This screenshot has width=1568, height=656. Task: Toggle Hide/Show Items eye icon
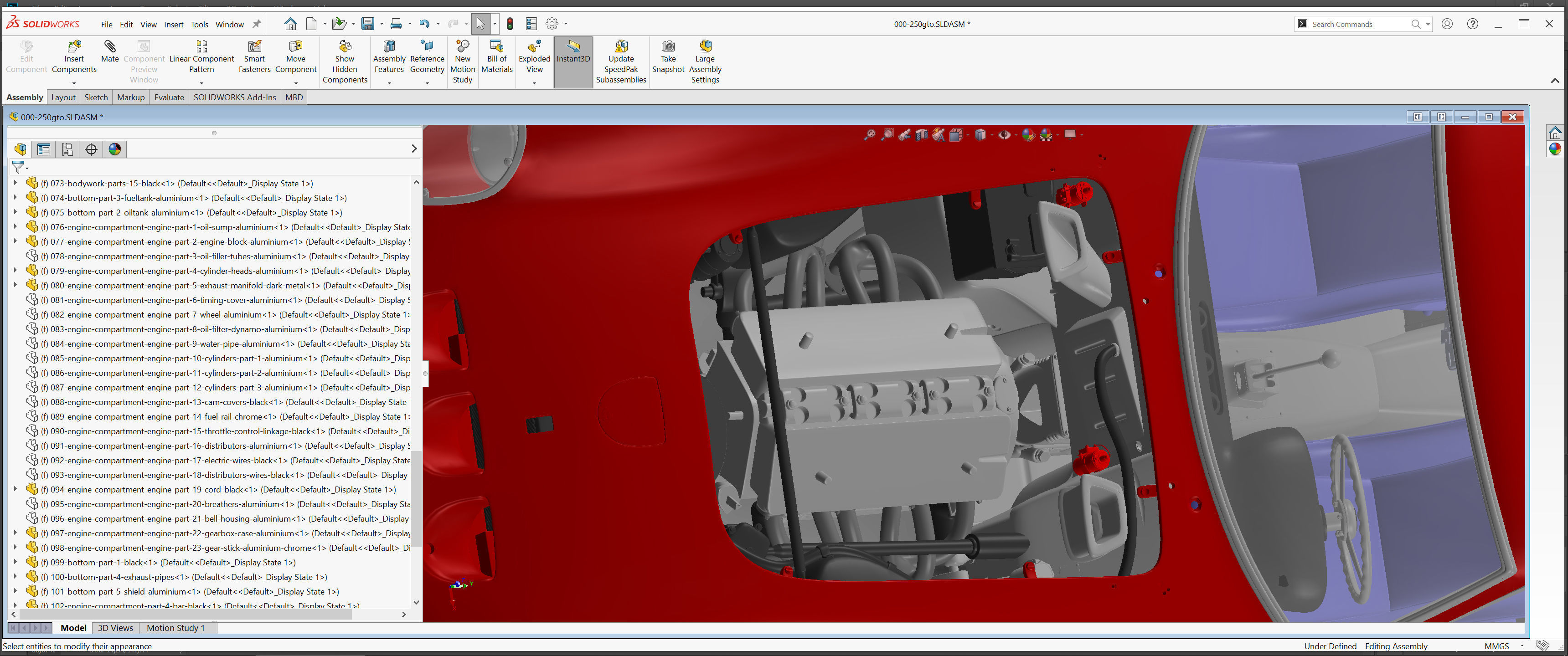click(1004, 134)
